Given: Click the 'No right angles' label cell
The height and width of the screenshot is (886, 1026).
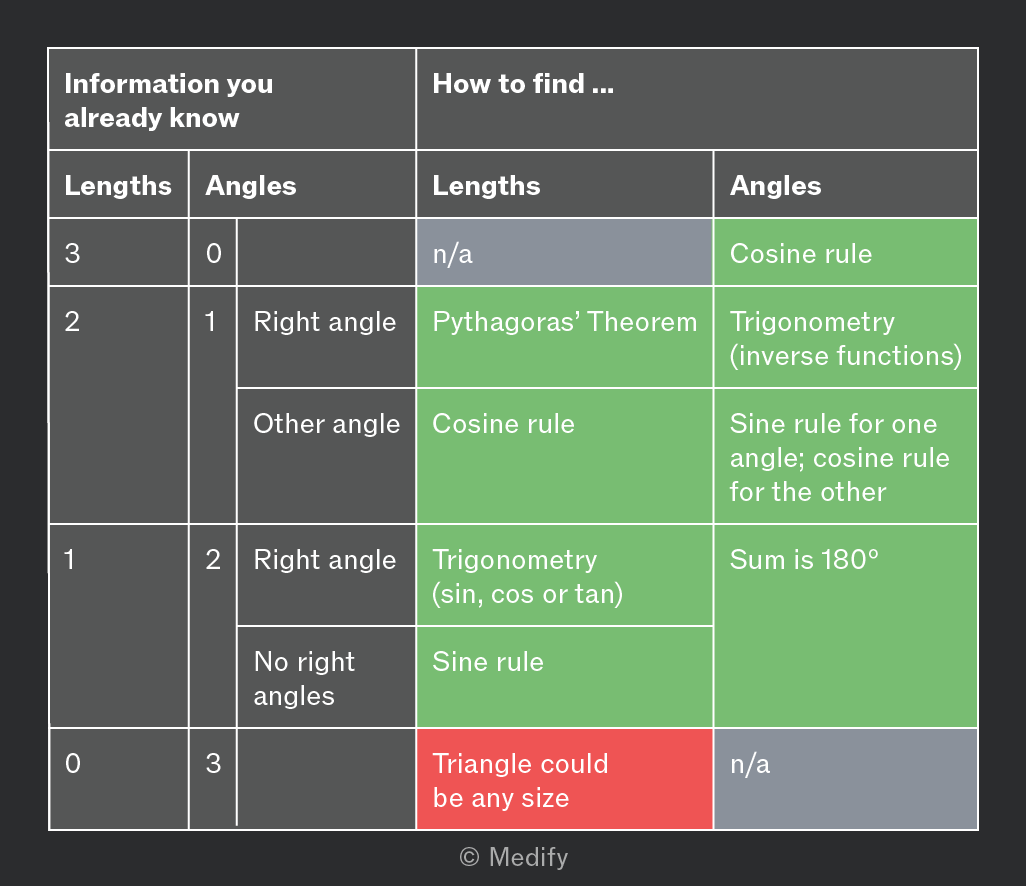Looking at the screenshot, I should pos(327,677).
